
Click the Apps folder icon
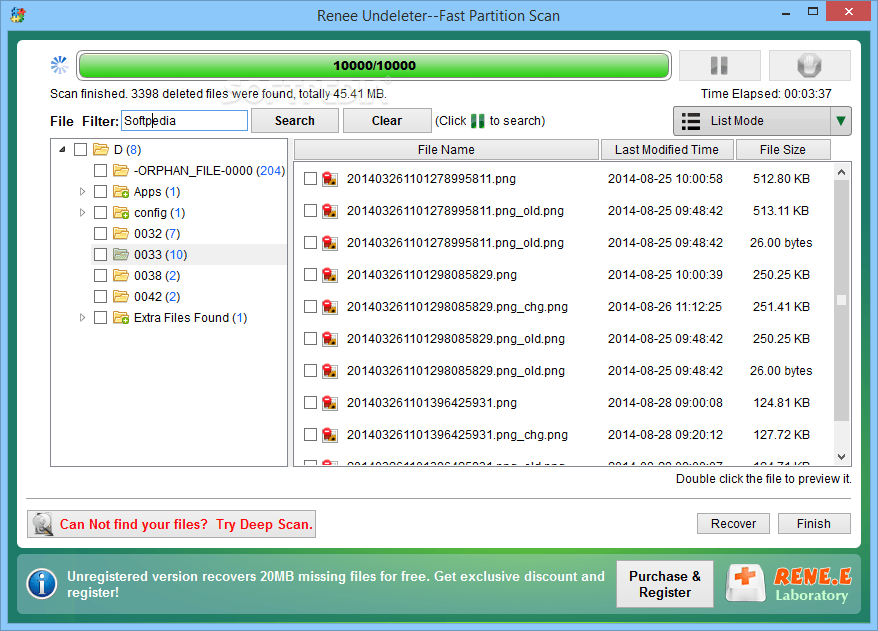point(121,191)
